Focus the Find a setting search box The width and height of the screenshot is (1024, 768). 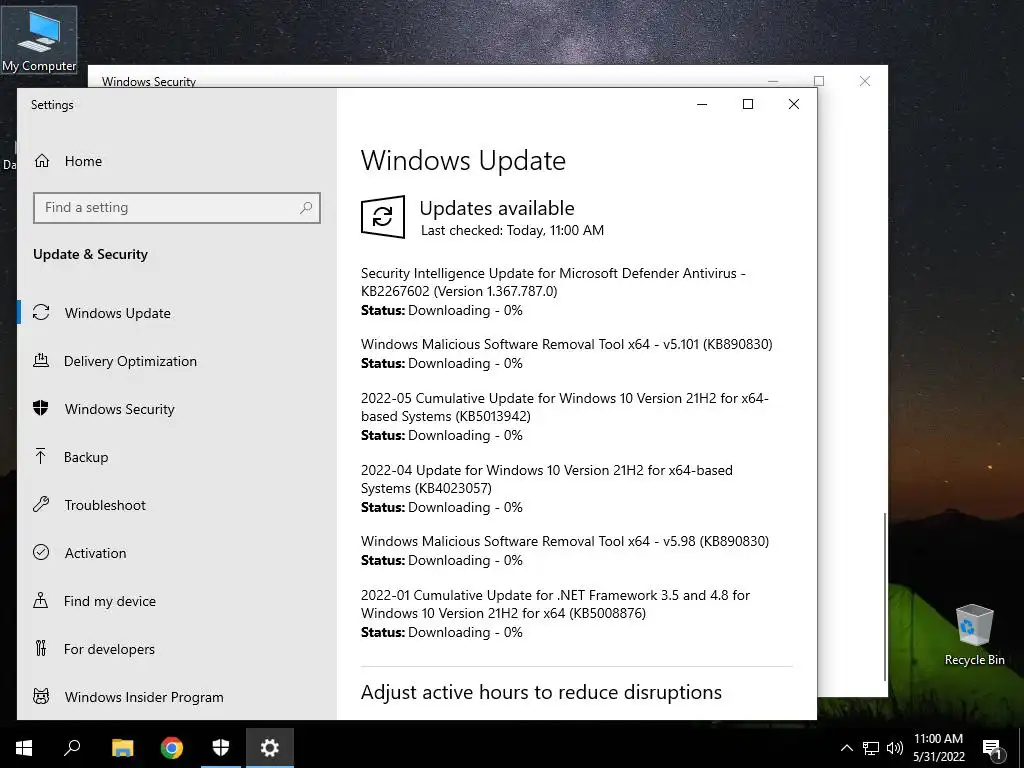(x=176, y=208)
